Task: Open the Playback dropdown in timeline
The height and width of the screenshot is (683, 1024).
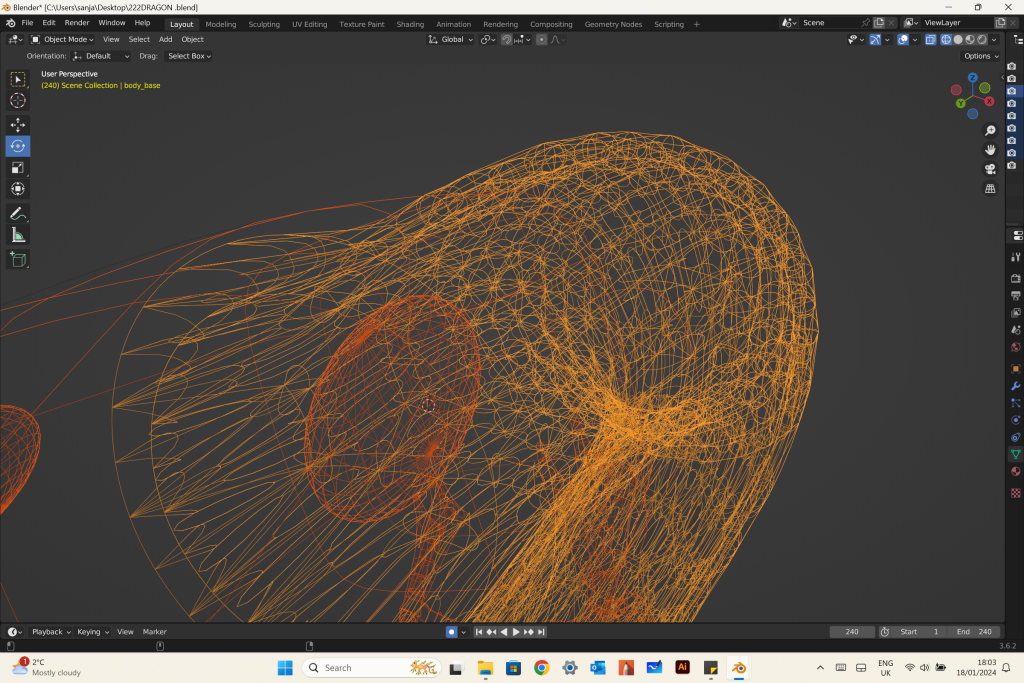Action: click(x=51, y=632)
